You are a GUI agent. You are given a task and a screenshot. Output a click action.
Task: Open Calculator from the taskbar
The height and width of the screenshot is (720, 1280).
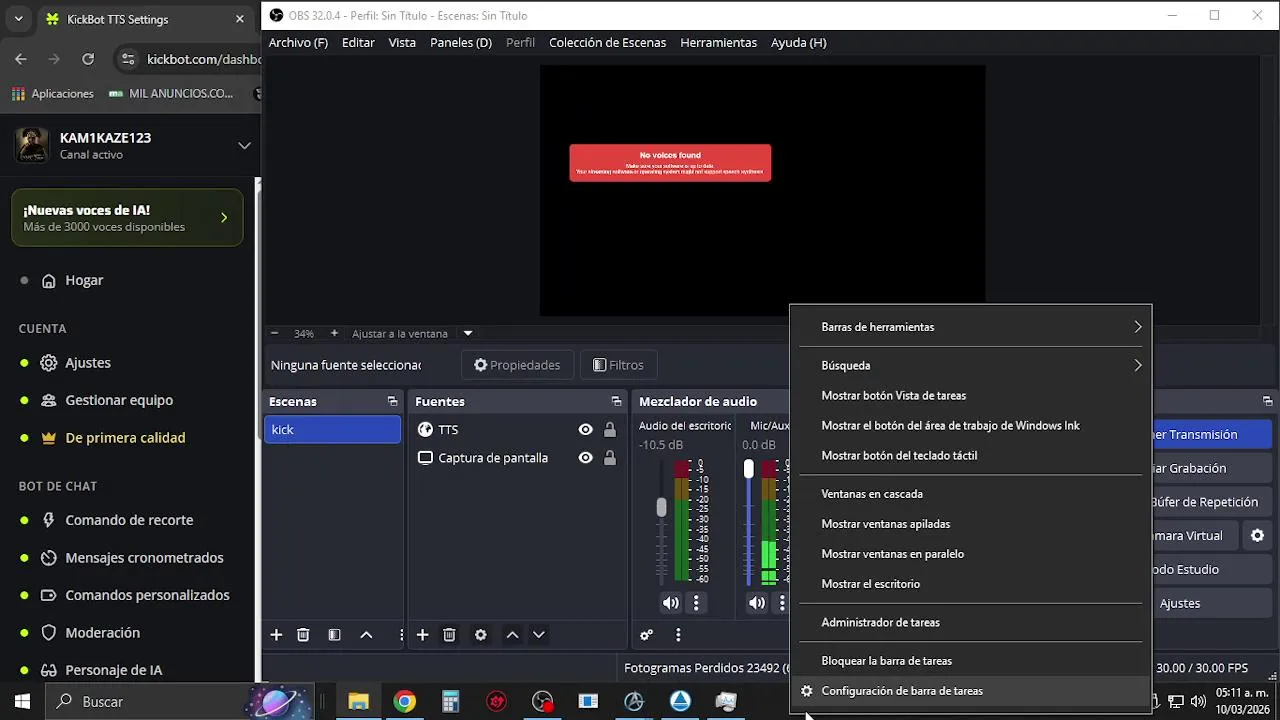point(450,702)
